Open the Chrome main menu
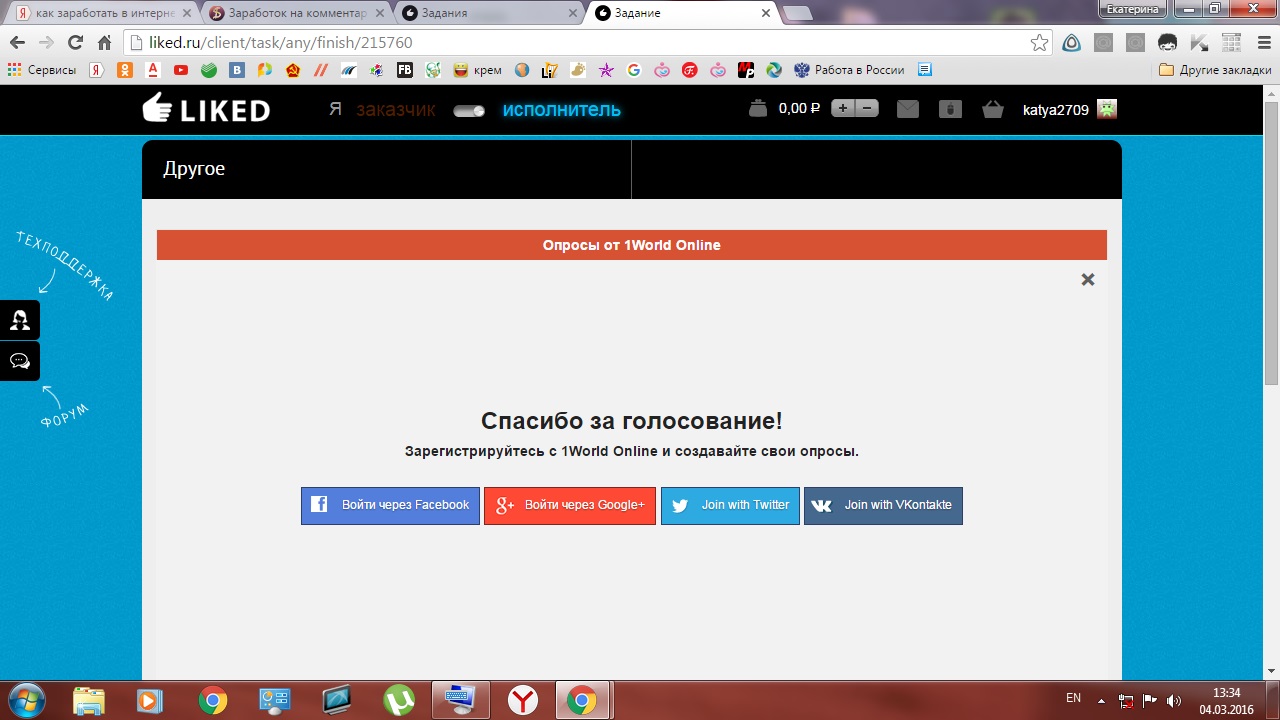 [x=1262, y=43]
